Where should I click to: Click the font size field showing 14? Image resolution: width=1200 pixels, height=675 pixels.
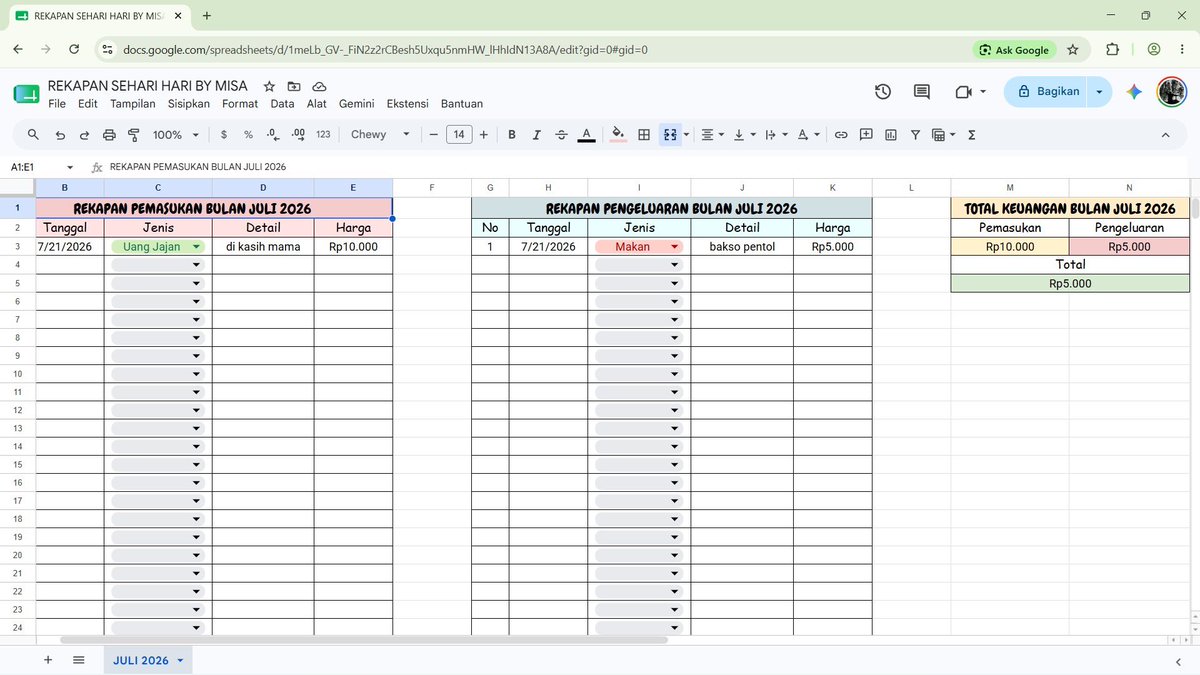(x=459, y=134)
